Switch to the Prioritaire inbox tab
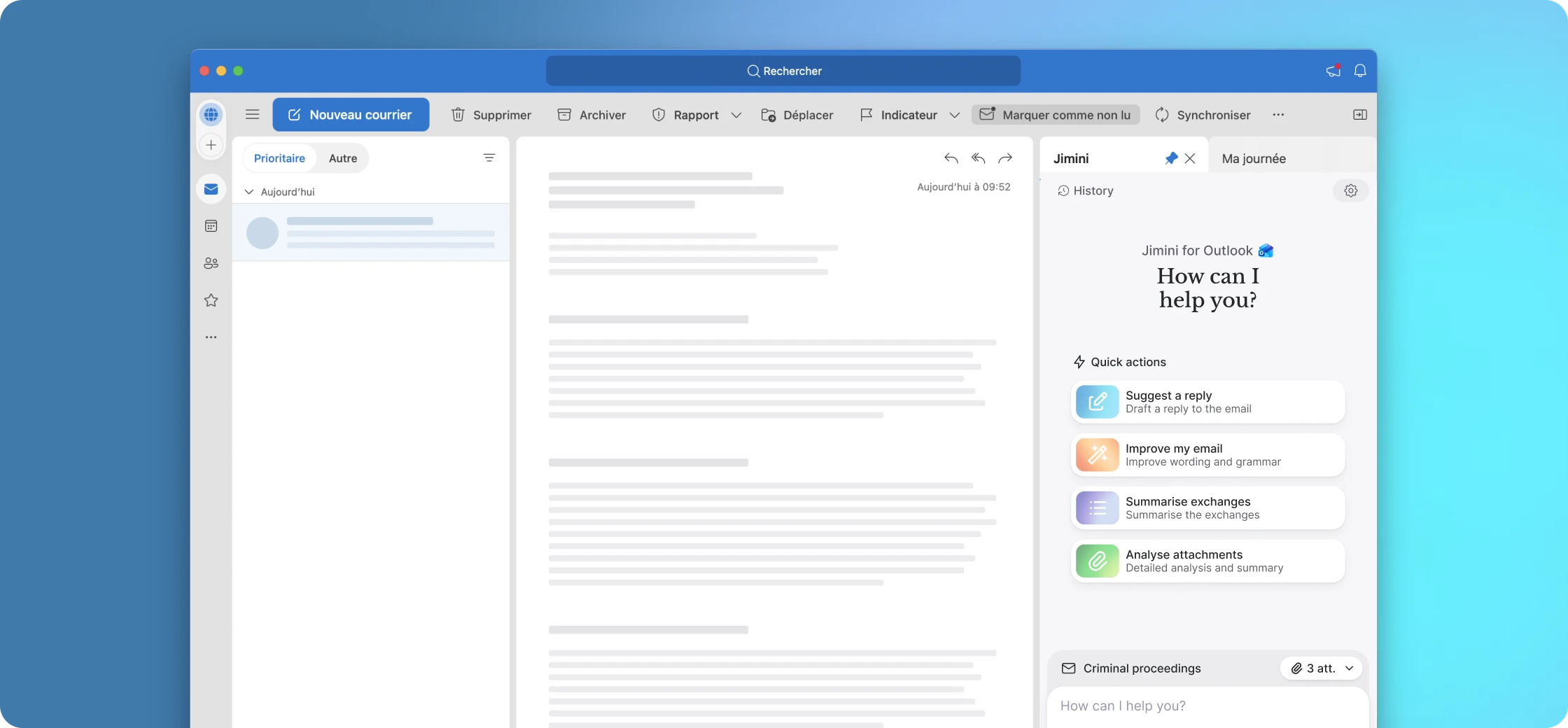Screen dimensions: 1568x728 [279, 158]
